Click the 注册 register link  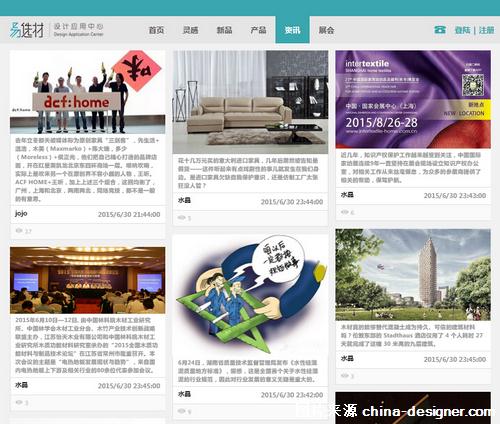pyautogui.click(x=486, y=30)
